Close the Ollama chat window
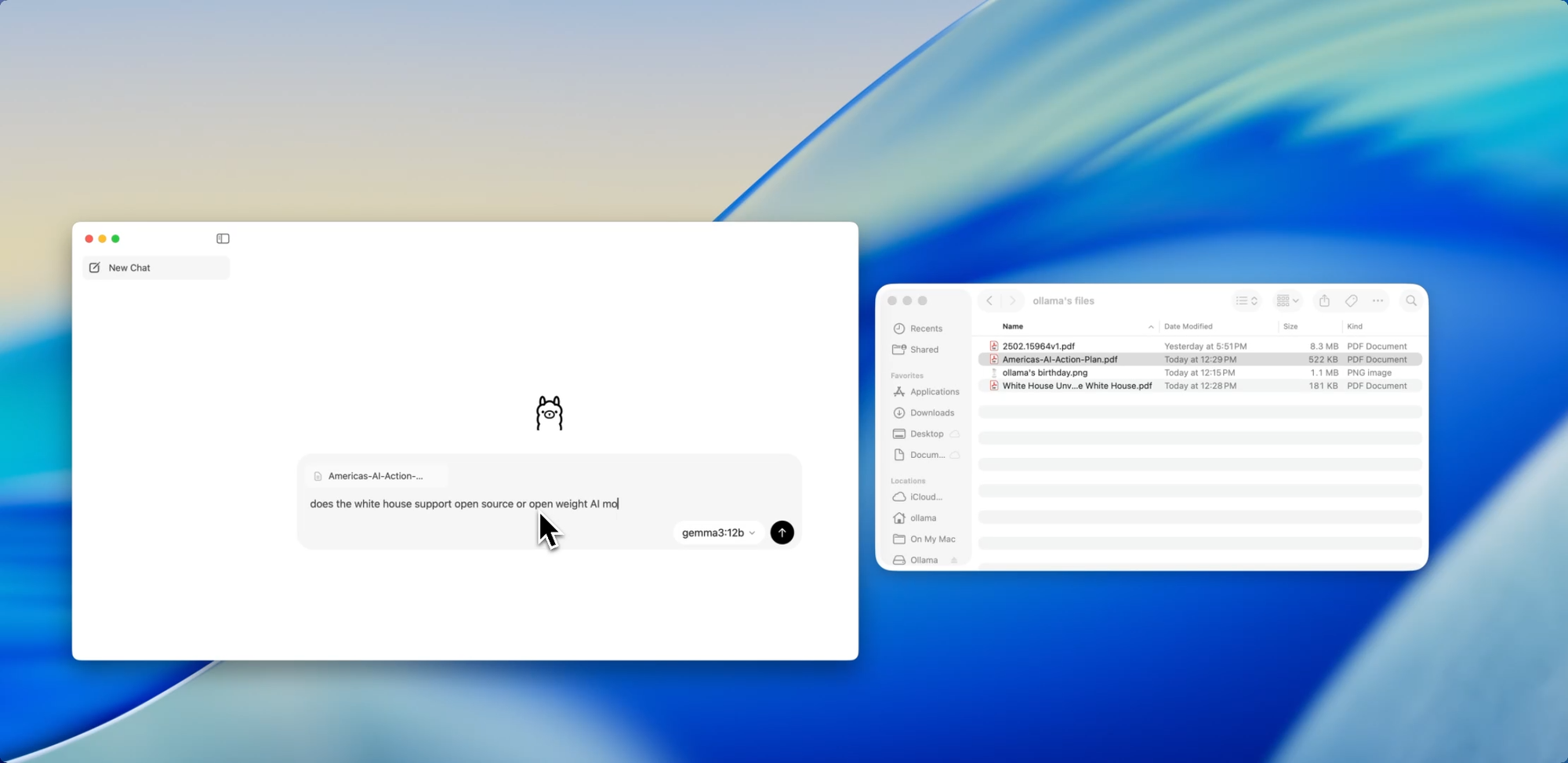This screenshot has width=1568, height=763. point(89,238)
